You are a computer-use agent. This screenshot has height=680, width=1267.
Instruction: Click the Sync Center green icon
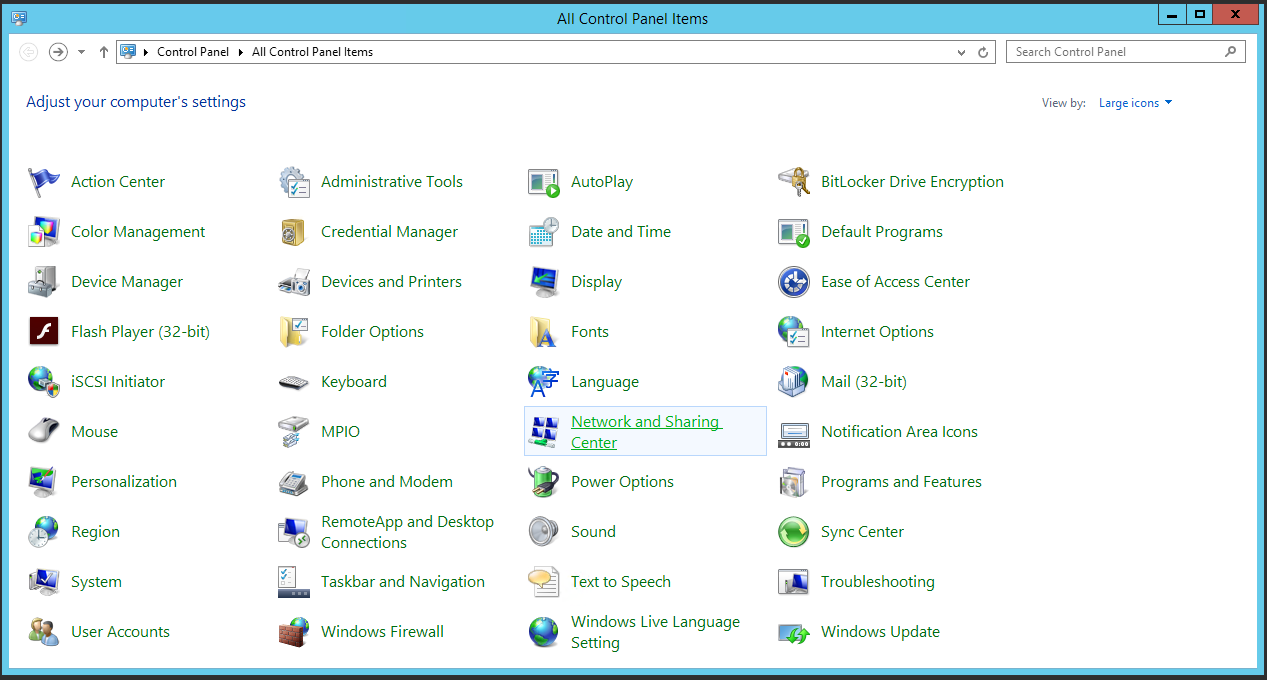pos(794,532)
